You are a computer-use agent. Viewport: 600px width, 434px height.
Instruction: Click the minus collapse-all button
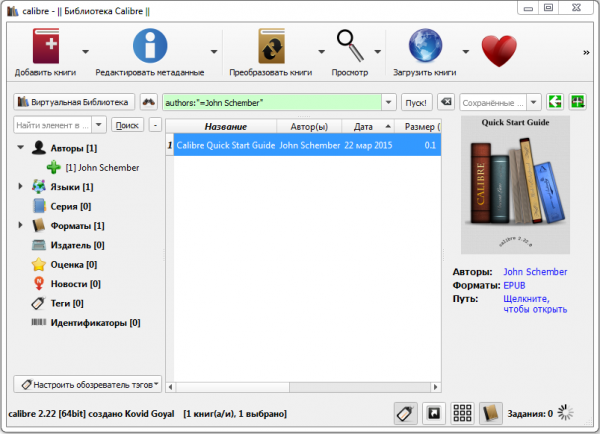(x=155, y=125)
